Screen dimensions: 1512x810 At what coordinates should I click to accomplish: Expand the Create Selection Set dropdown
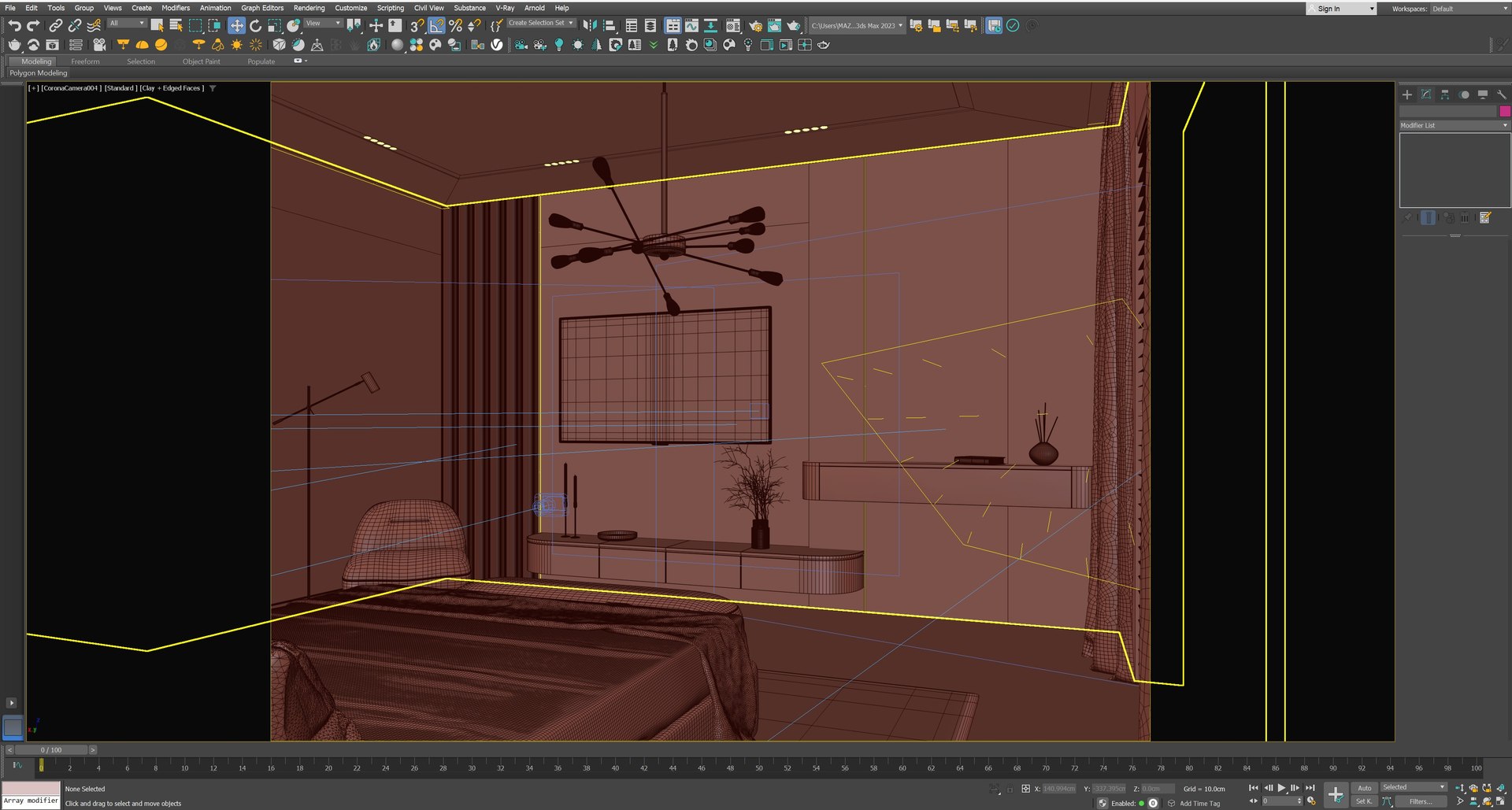click(541, 24)
